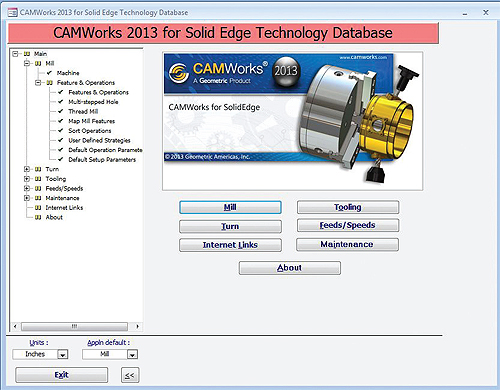Select Machine in the tree
This screenshot has width=500, height=390.
point(68,73)
